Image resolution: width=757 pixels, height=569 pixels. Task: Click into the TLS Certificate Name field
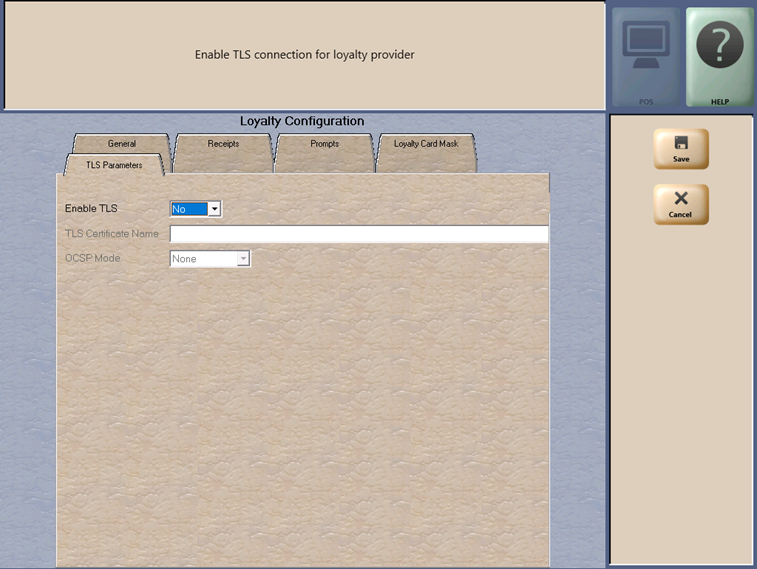(358, 234)
